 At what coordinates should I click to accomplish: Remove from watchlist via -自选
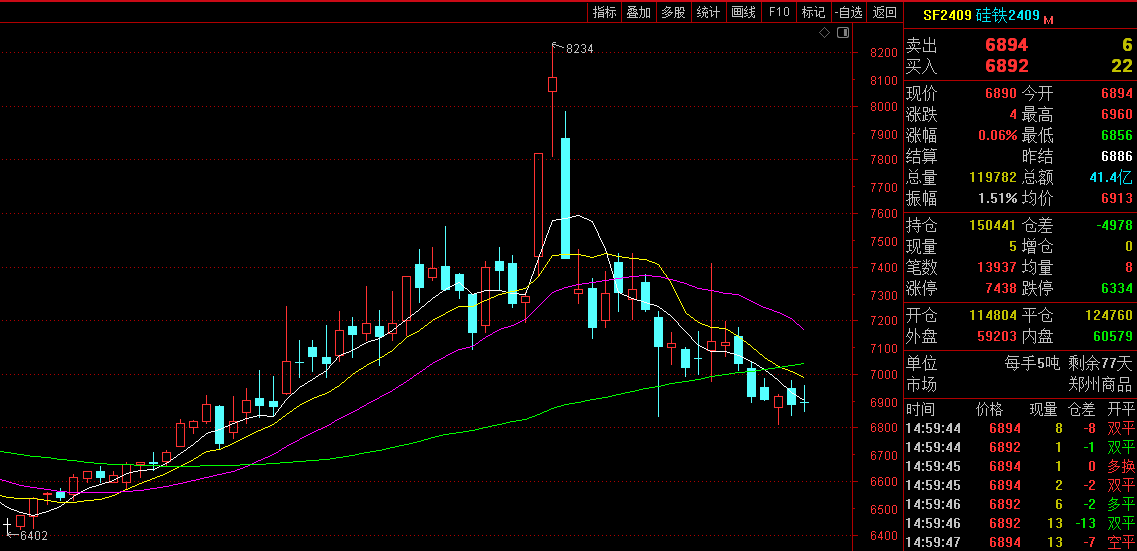click(x=848, y=12)
